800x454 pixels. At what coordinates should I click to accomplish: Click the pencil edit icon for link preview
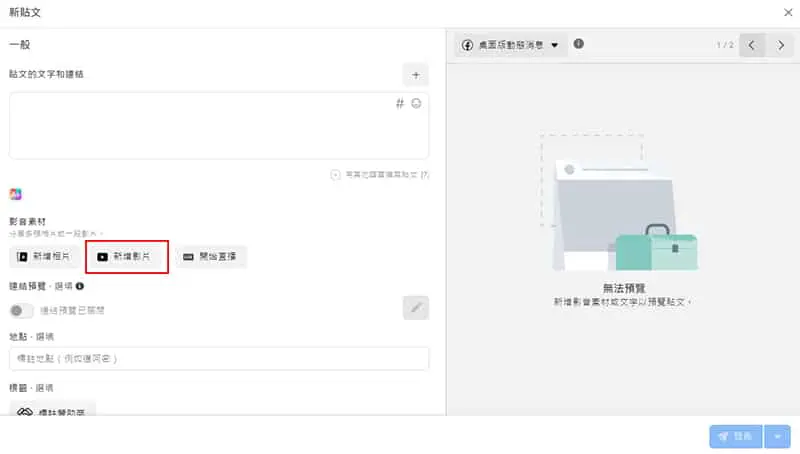pyautogui.click(x=416, y=308)
